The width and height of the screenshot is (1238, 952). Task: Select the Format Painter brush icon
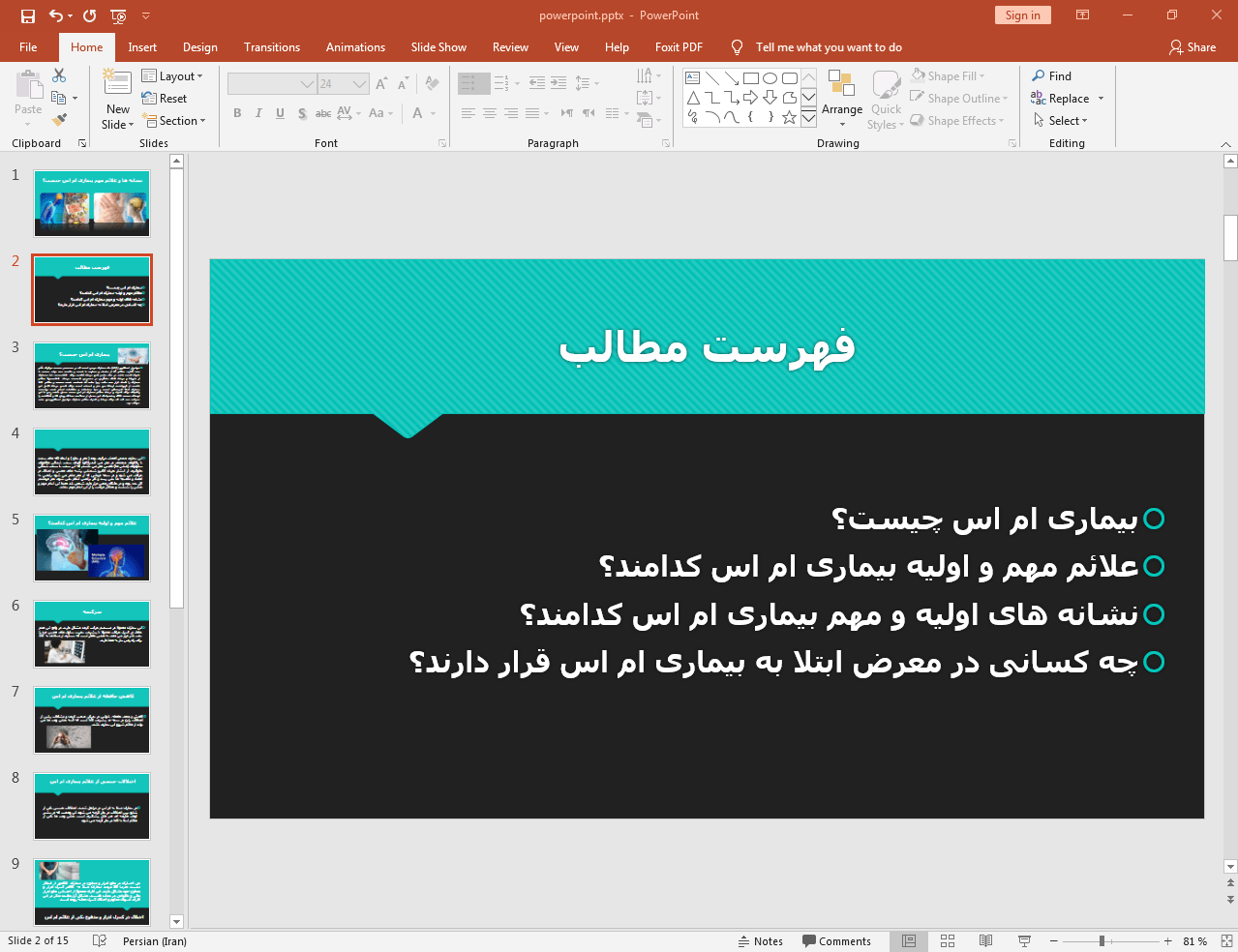click(59, 120)
